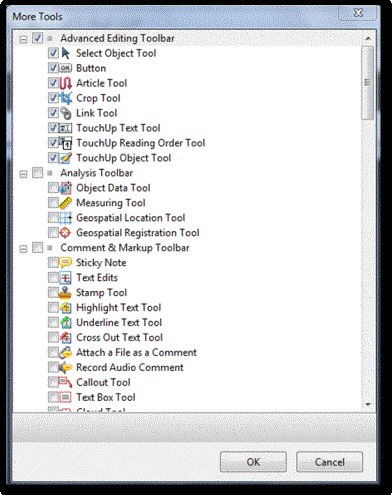Collapse the Comment & Markup Toolbar group
392x495 pixels.
point(23,249)
